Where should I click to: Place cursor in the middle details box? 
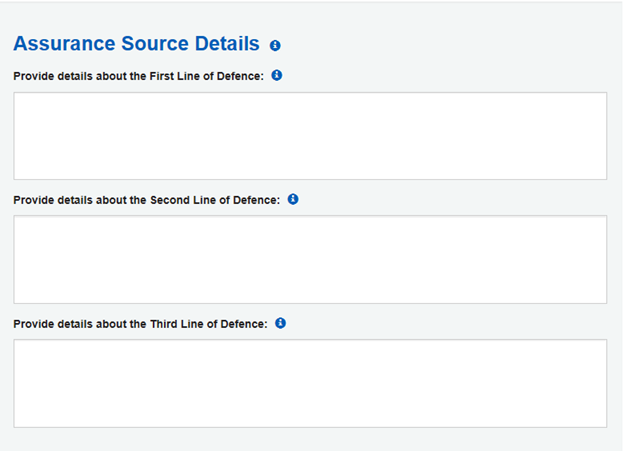coord(310,260)
